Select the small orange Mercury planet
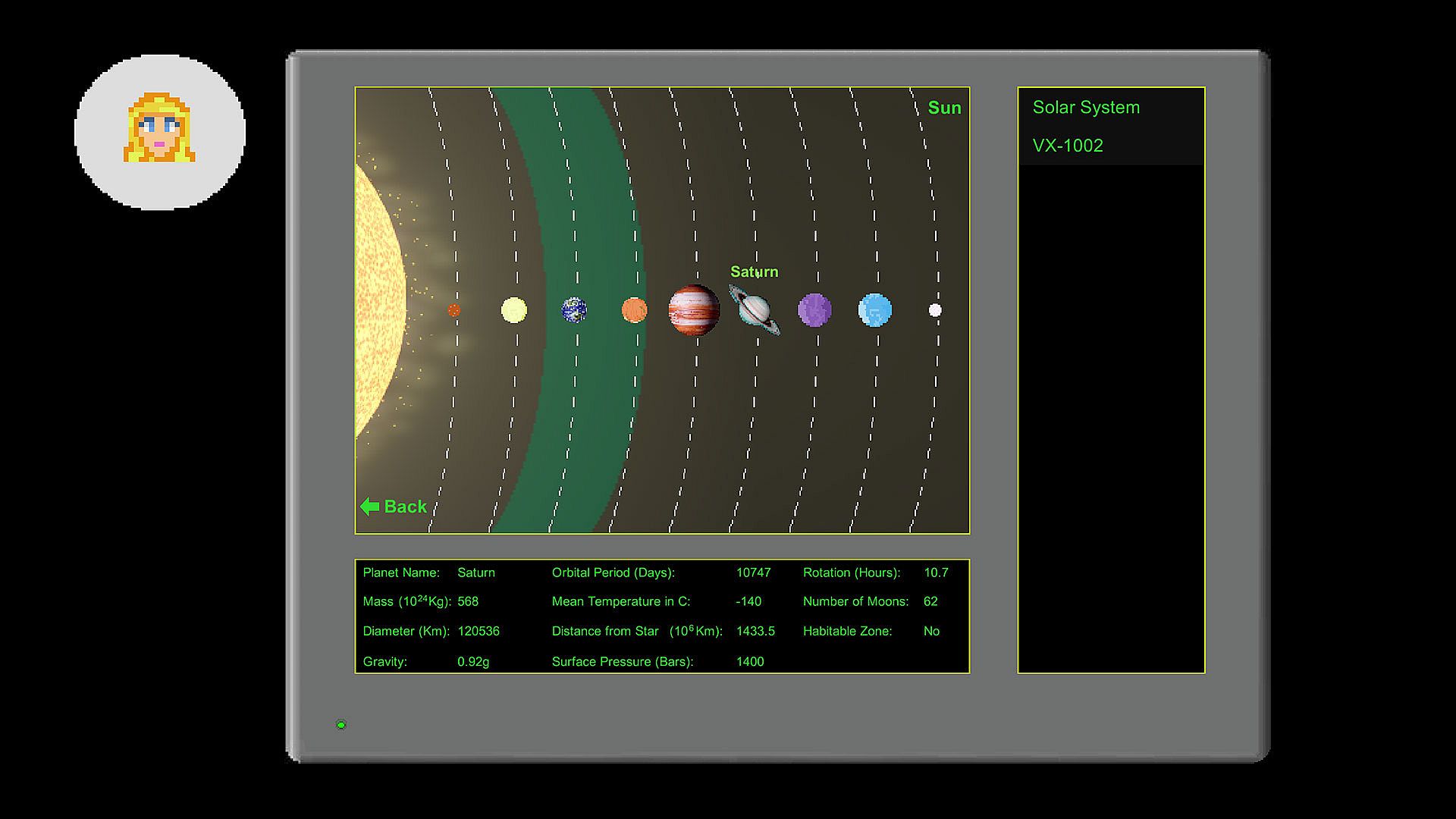 coord(453,310)
